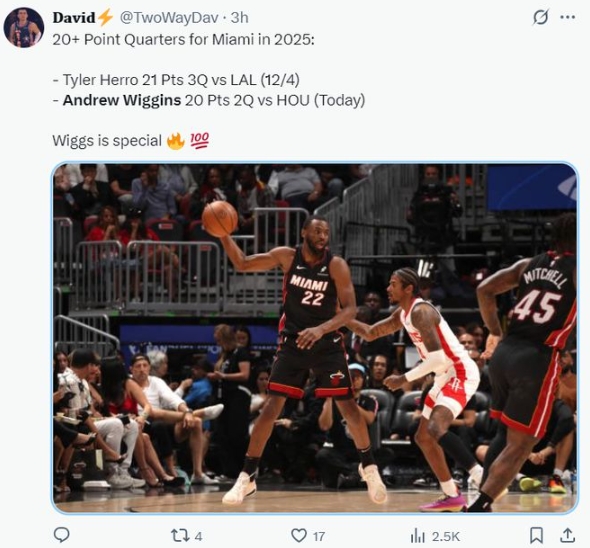590x548 pixels.
Task: Bookmark this post with bookmark icon
Action: click(x=536, y=535)
